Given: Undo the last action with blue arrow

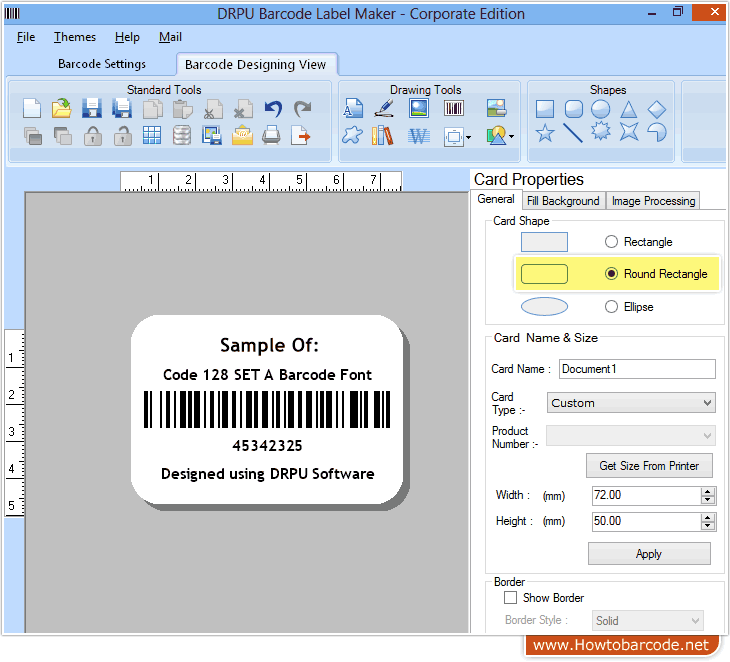Looking at the screenshot, I should point(273,109).
